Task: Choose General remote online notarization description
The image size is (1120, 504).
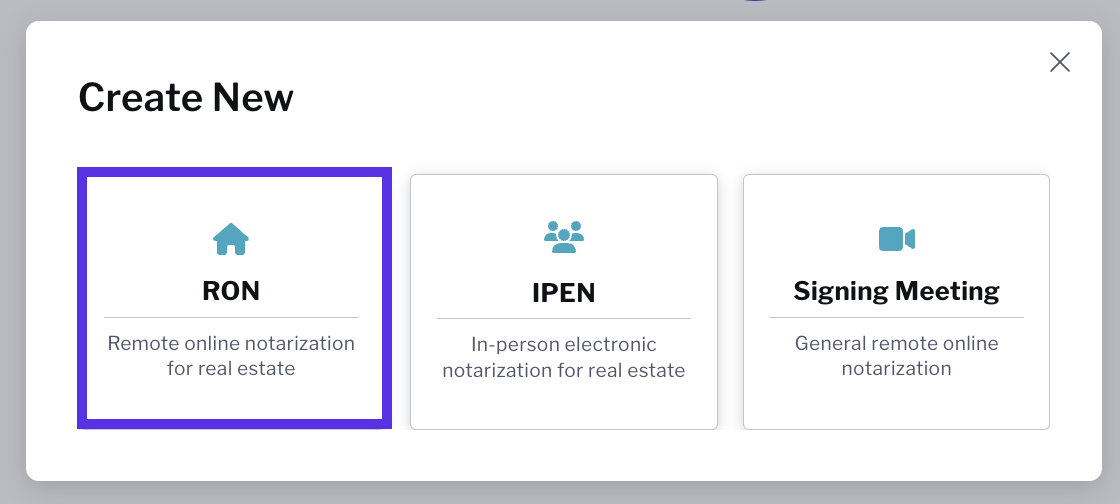Action: 896,356
